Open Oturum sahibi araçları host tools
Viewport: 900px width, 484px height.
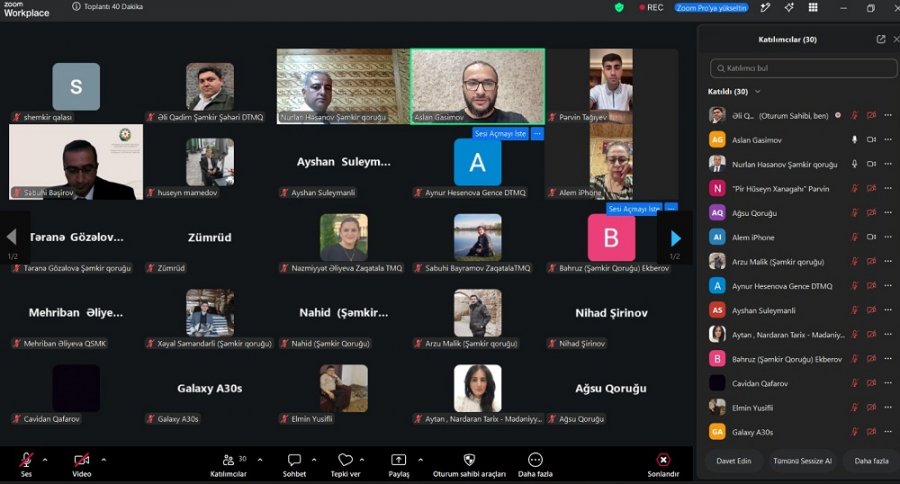469,464
